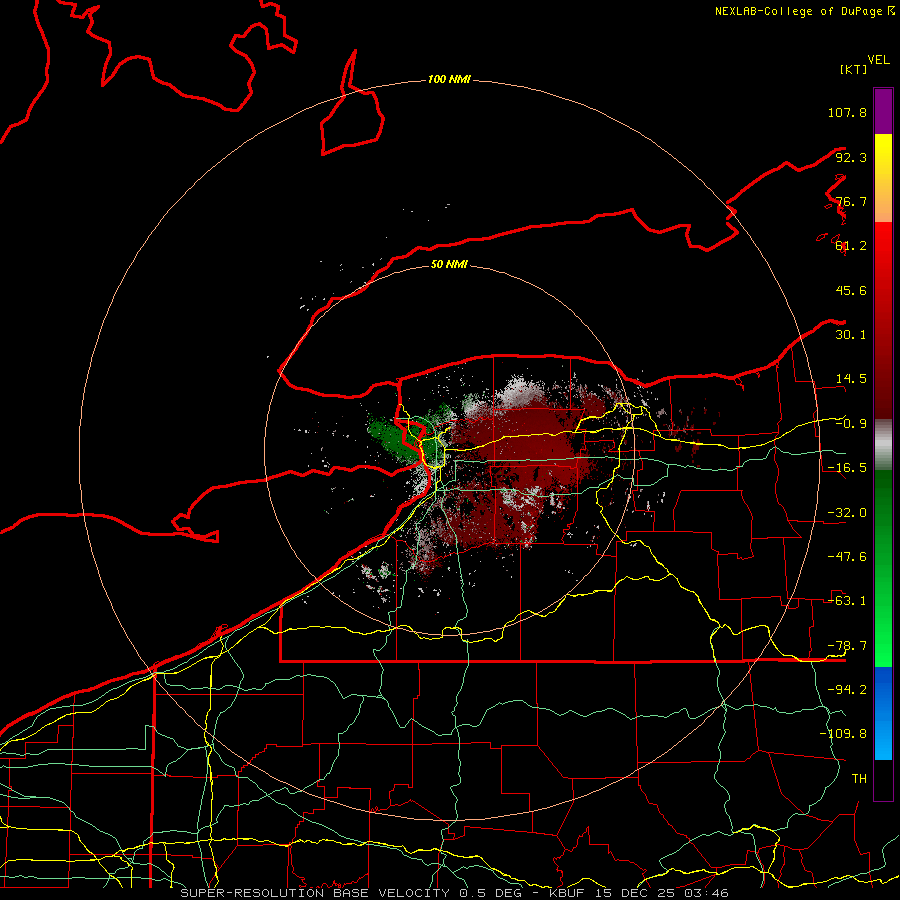Screen dimensions: 900x900
Task: Select the -32.0 velocity scale value
Action: click(x=847, y=513)
